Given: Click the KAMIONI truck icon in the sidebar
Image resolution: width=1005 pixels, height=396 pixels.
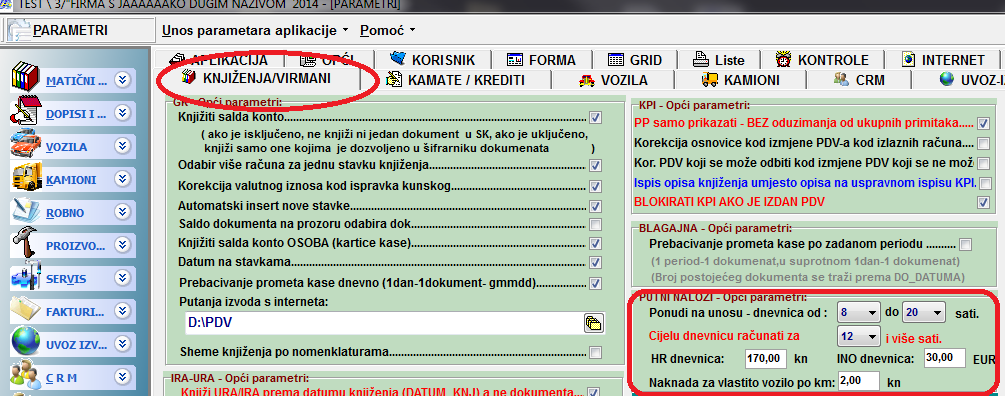Looking at the screenshot, I should click(26, 177).
